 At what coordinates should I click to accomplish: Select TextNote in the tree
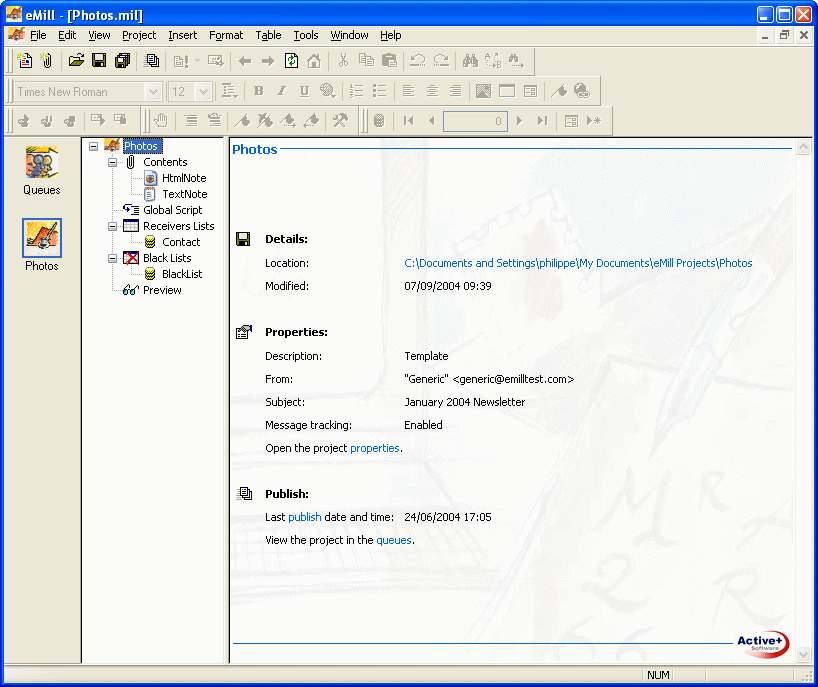click(x=185, y=194)
